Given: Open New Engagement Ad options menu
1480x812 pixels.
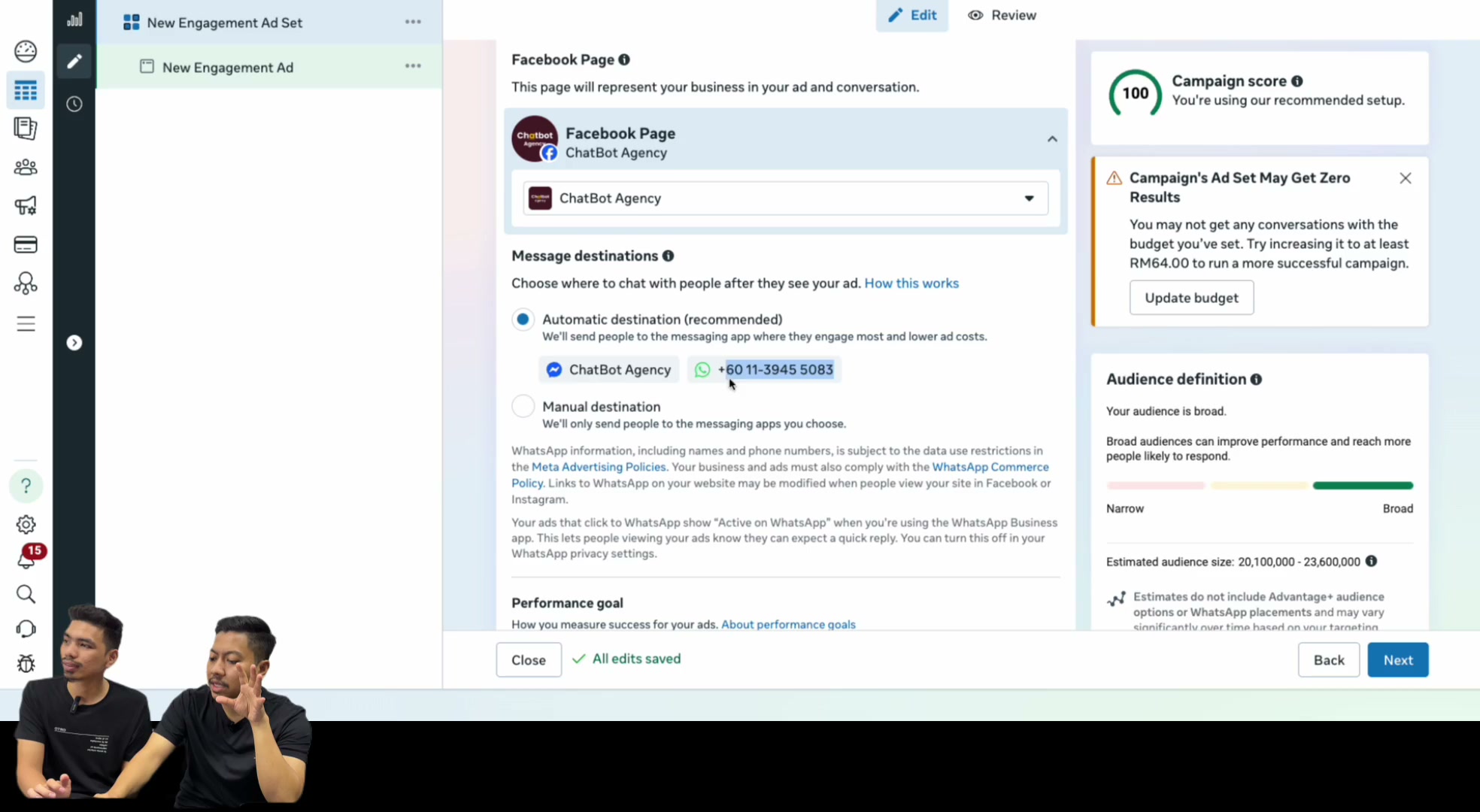Looking at the screenshot, I should [413, 66].
